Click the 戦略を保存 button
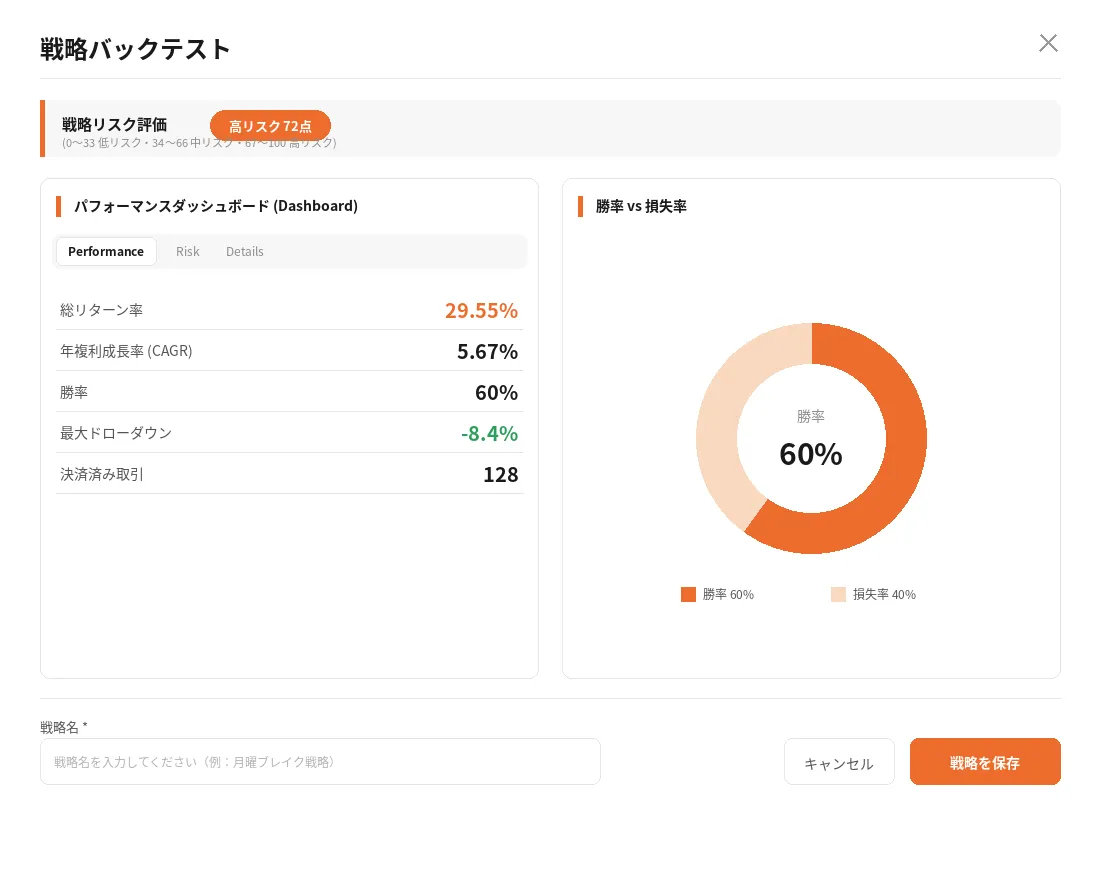The height and width of the screenshot is (876, 1100). pyautogui.click(x=985, y=762)
